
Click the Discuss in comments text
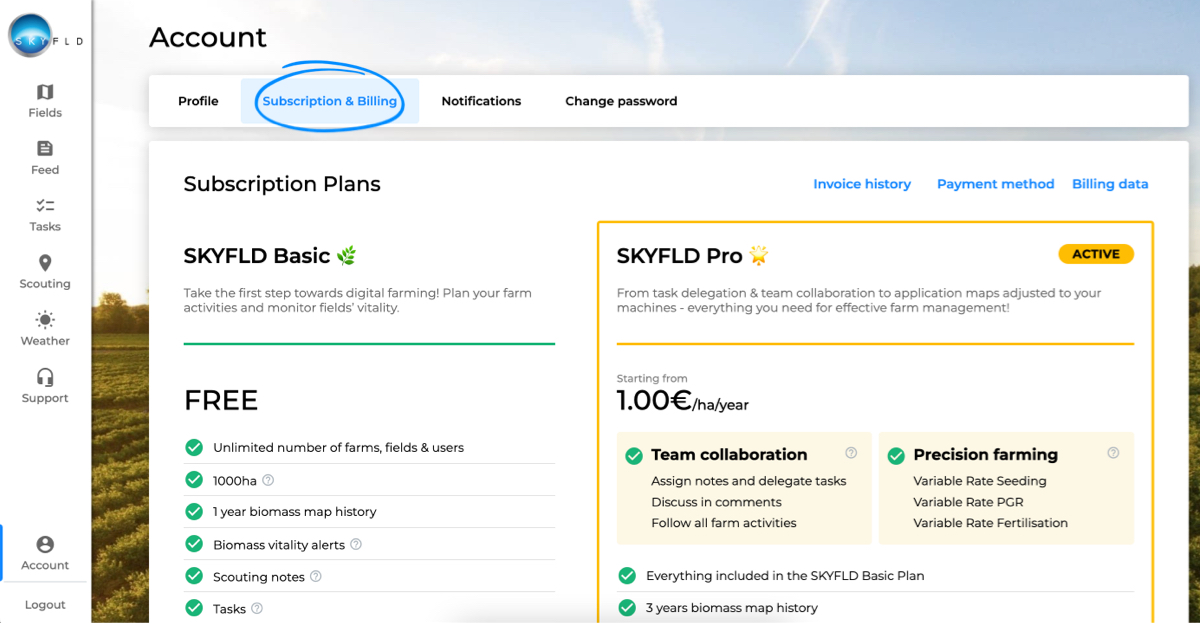(x=716, y=502)
